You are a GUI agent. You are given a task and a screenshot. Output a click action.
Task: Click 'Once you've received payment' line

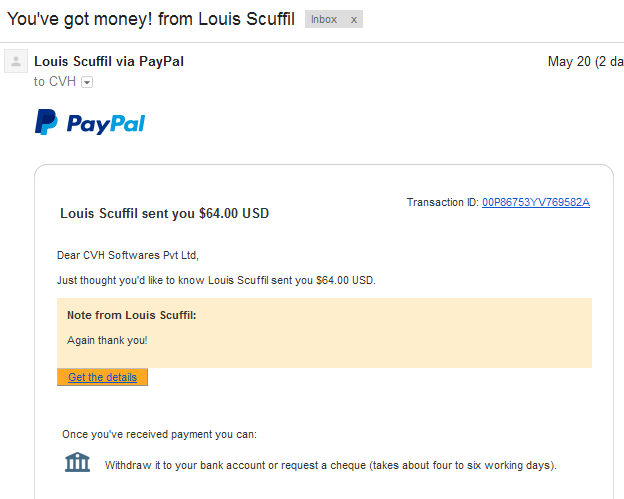click(x=159, y=434)
